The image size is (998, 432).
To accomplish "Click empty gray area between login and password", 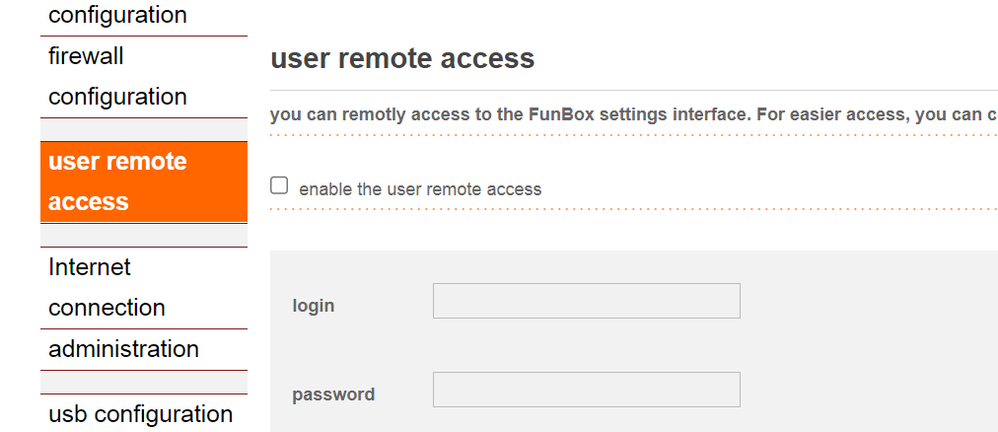I will (600, 345).
